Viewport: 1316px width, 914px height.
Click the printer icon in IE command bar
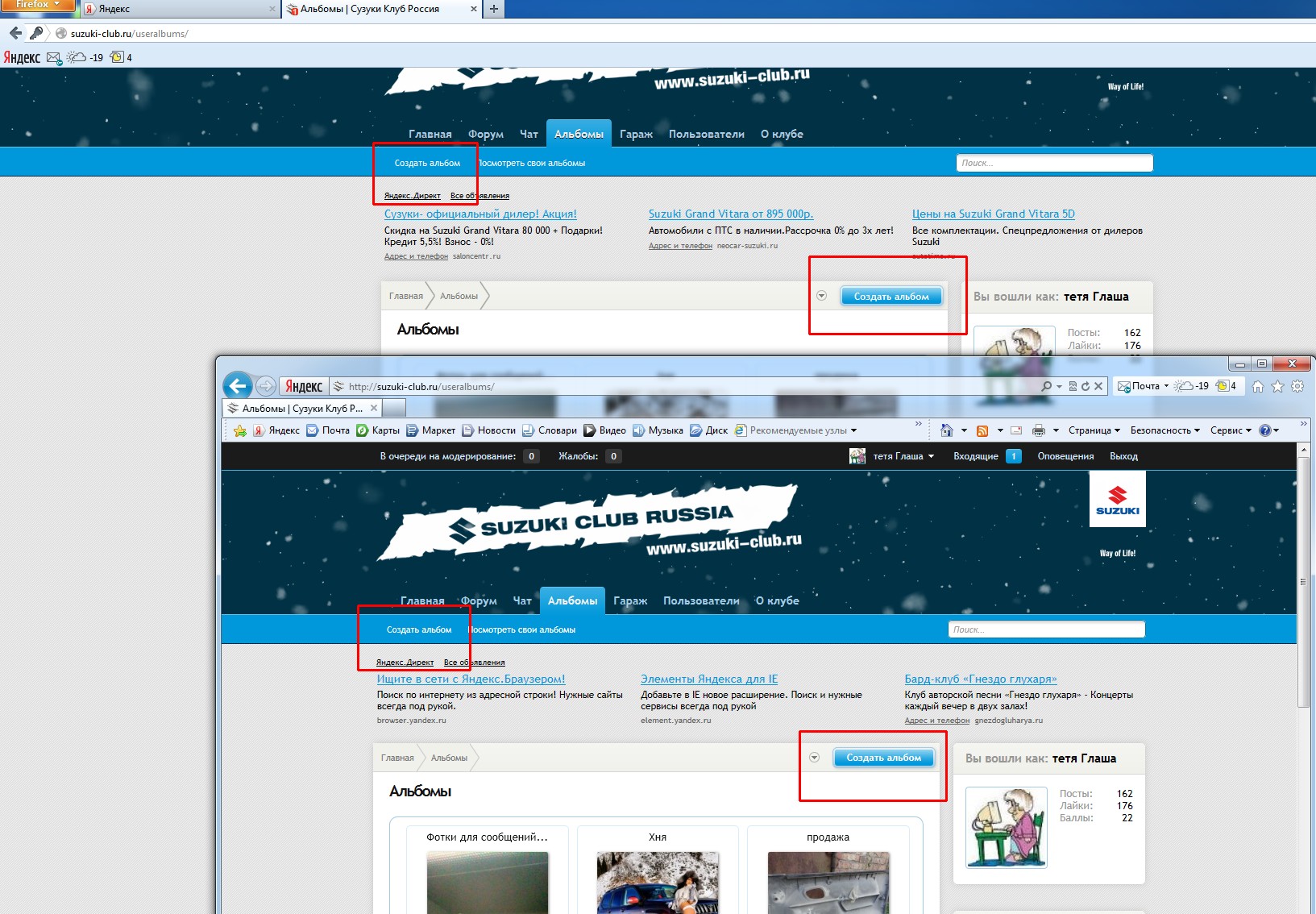pos(1039,430)
